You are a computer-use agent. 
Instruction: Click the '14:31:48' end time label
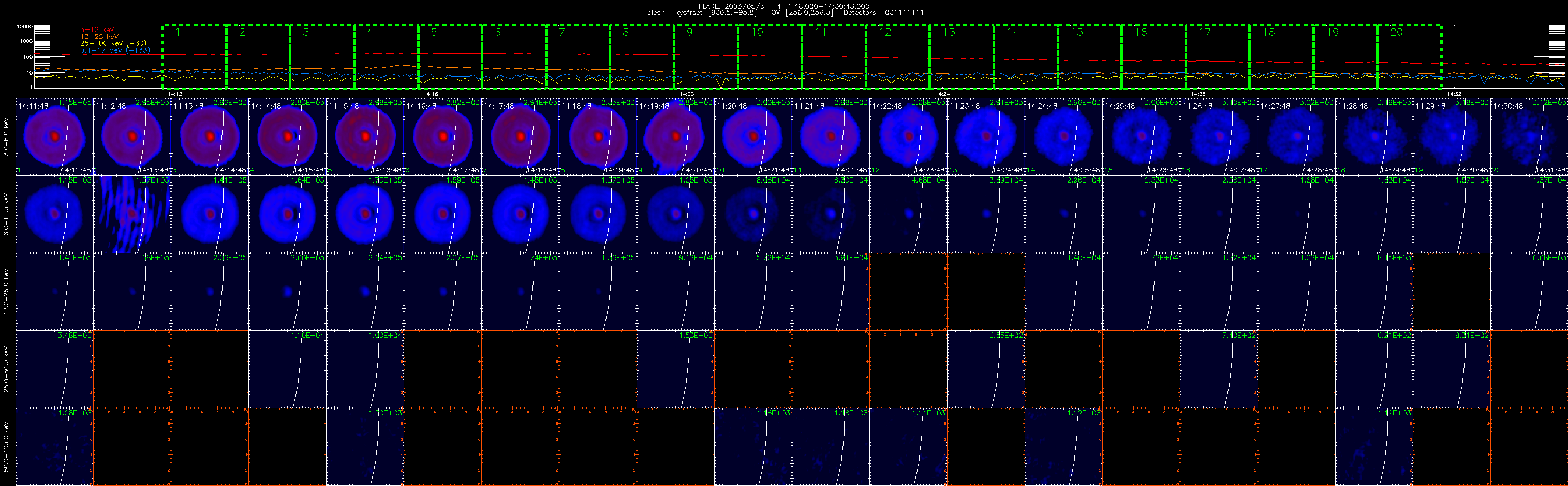pyautogui.click(x=1551, y=170)
